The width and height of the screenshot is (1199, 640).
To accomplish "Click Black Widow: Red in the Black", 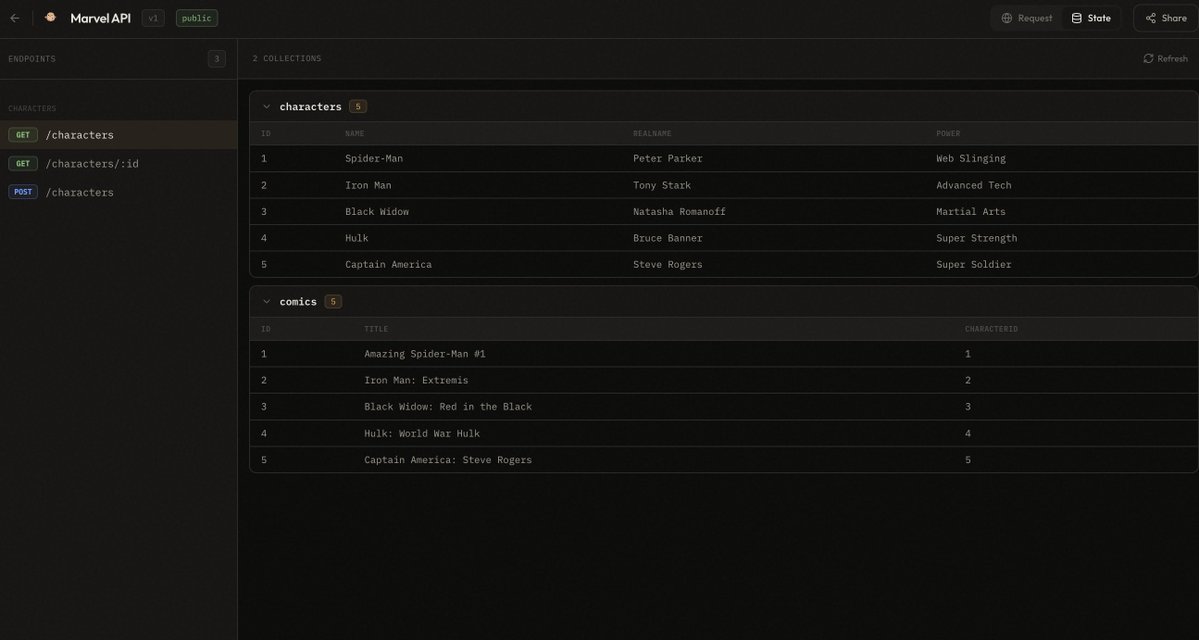I will pyautogui.click(x=448, y=407).
